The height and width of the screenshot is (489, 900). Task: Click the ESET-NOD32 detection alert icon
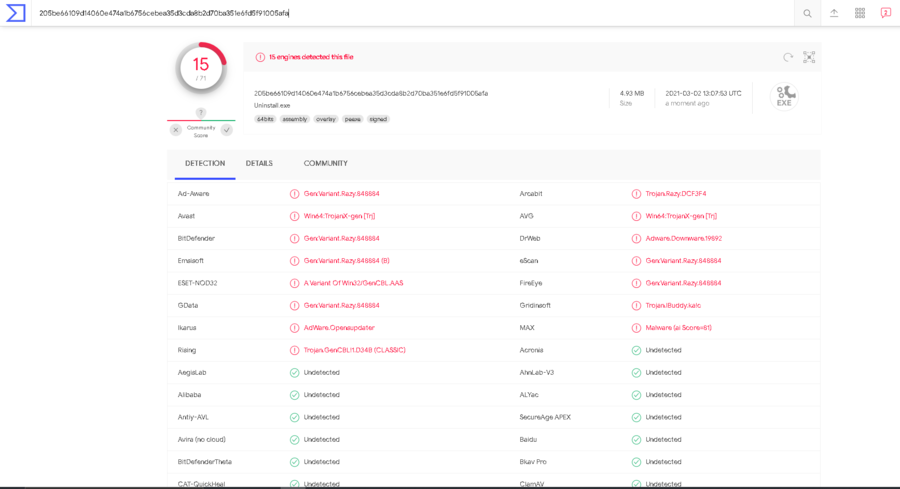pyautogui.click(x=294, y=284)
